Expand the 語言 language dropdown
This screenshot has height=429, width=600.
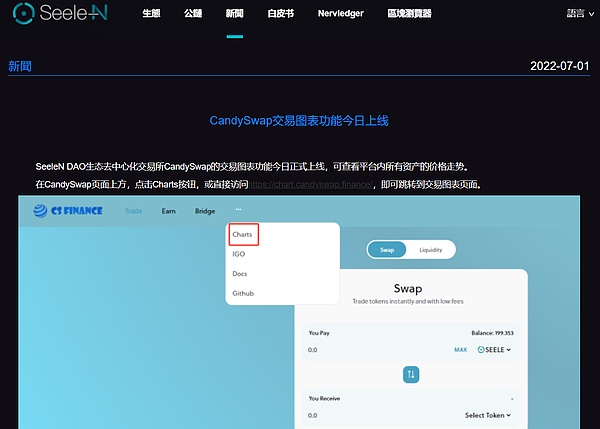580,13
